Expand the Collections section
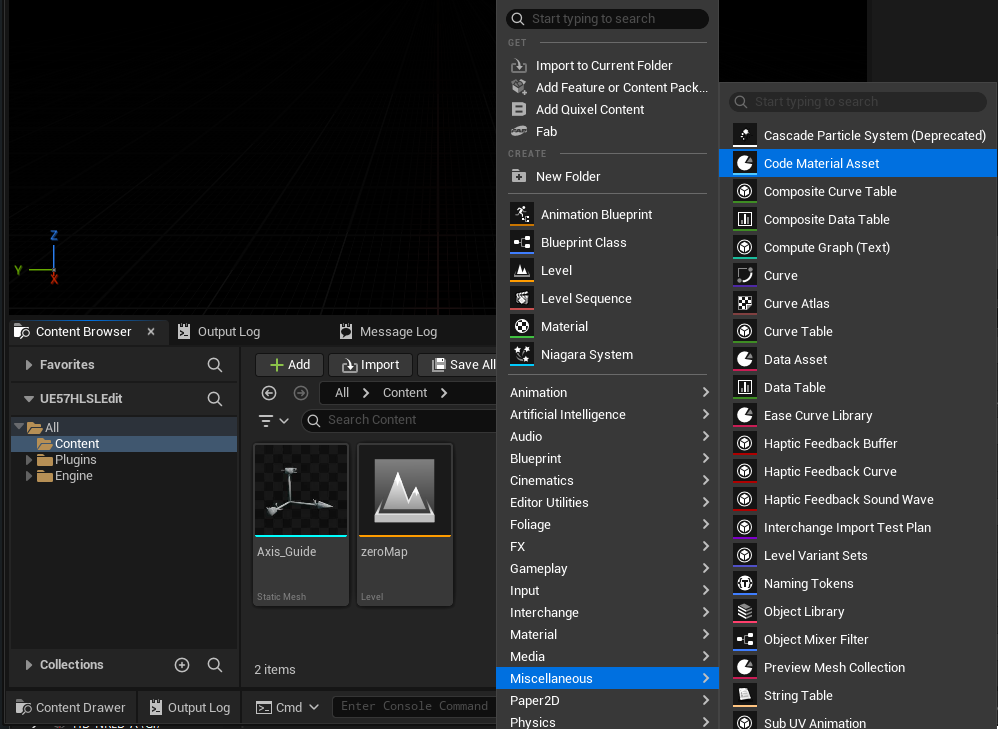This screenshot has height=729, width=998. (x=28, y=665)
